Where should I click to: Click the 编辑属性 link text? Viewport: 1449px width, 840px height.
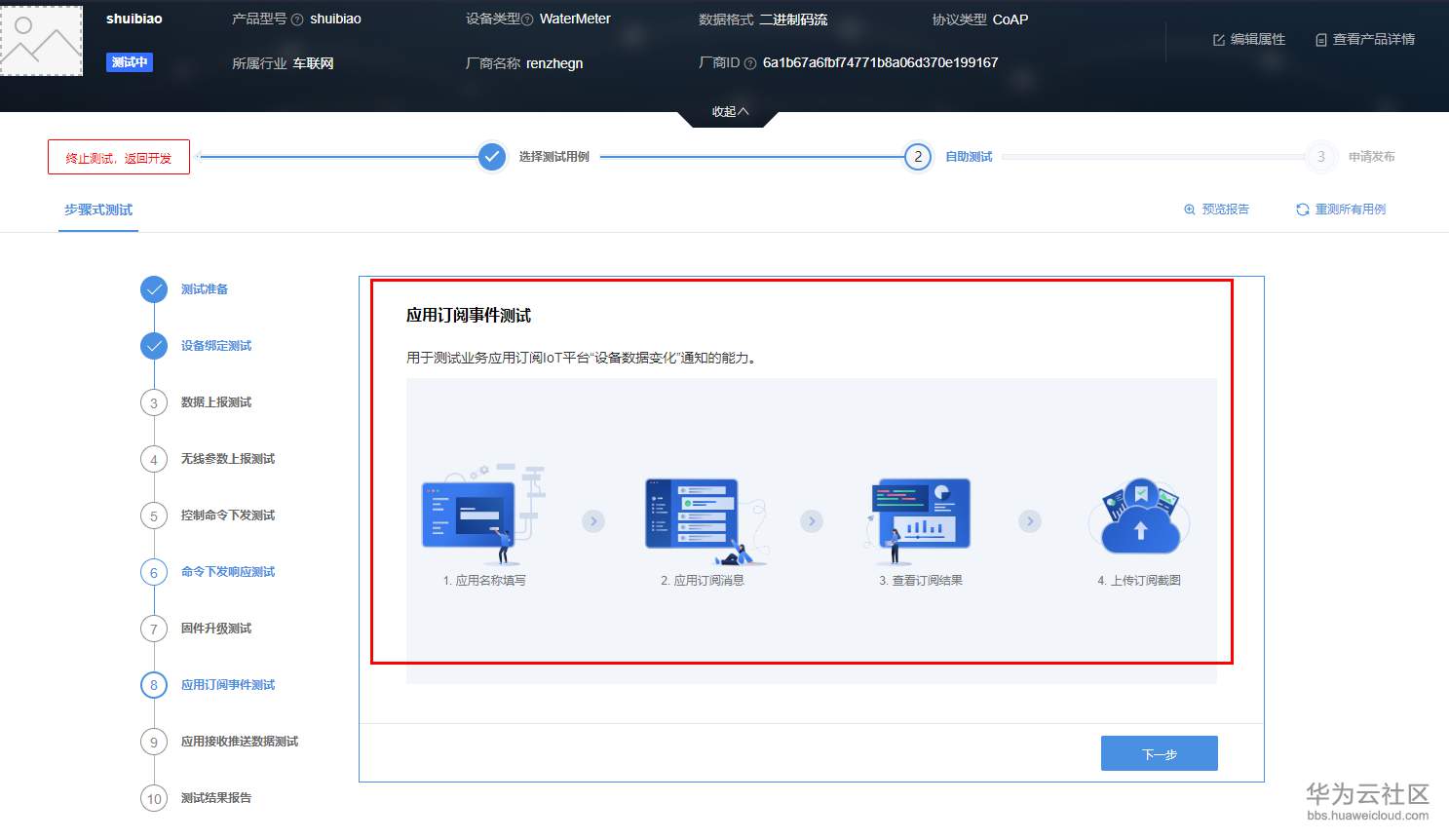1258,40
